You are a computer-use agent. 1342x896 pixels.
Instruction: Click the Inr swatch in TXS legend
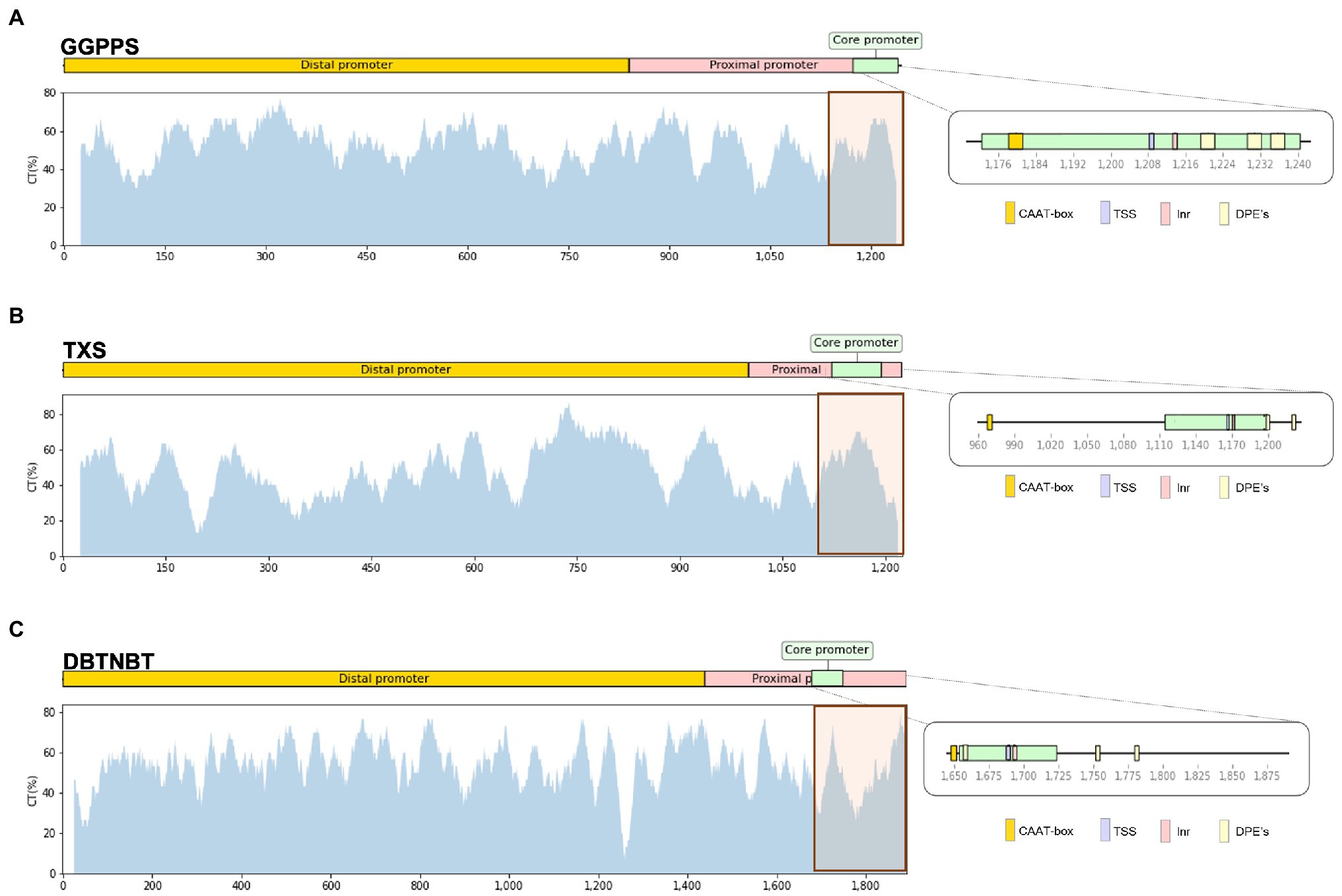pyautogui.click(x=1165, y=487)
